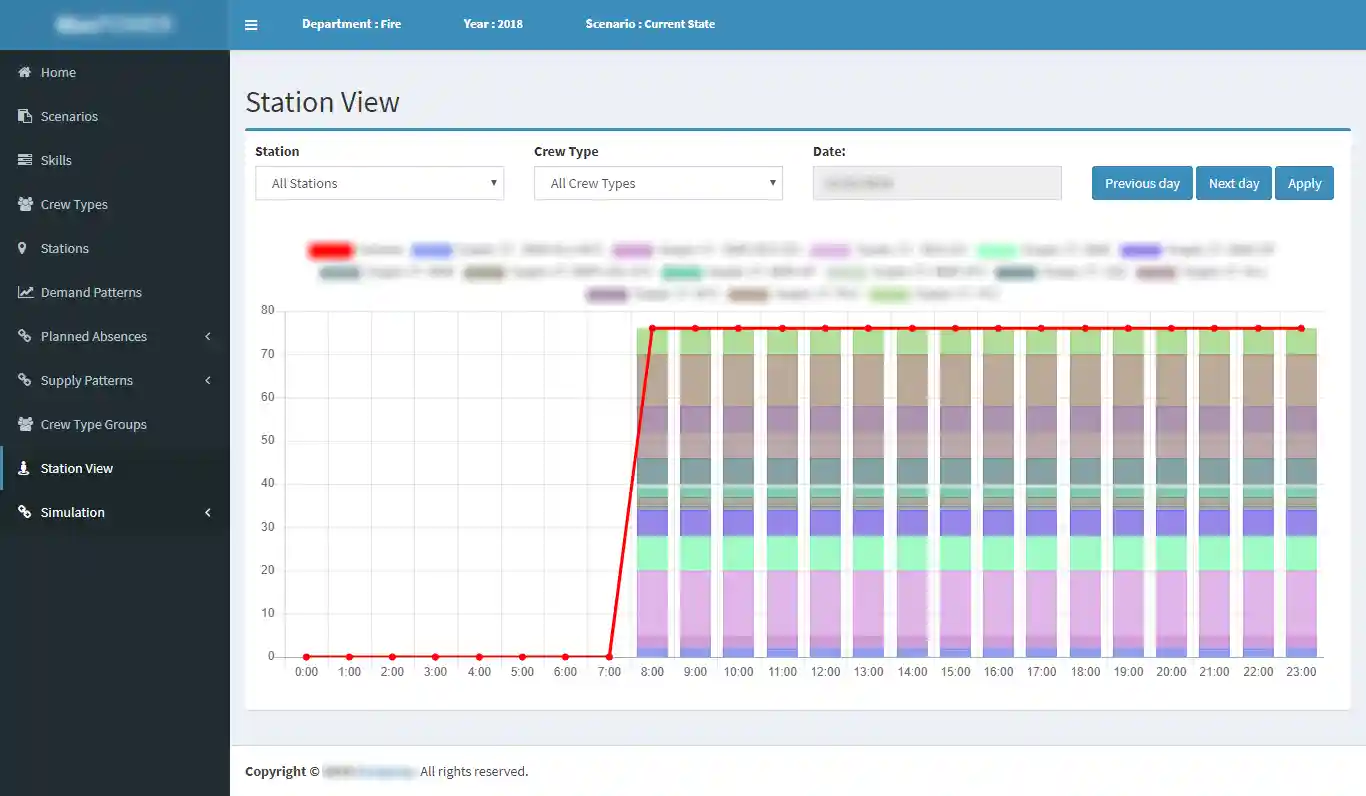Open the Crew Type dropdown

[658, 184]
